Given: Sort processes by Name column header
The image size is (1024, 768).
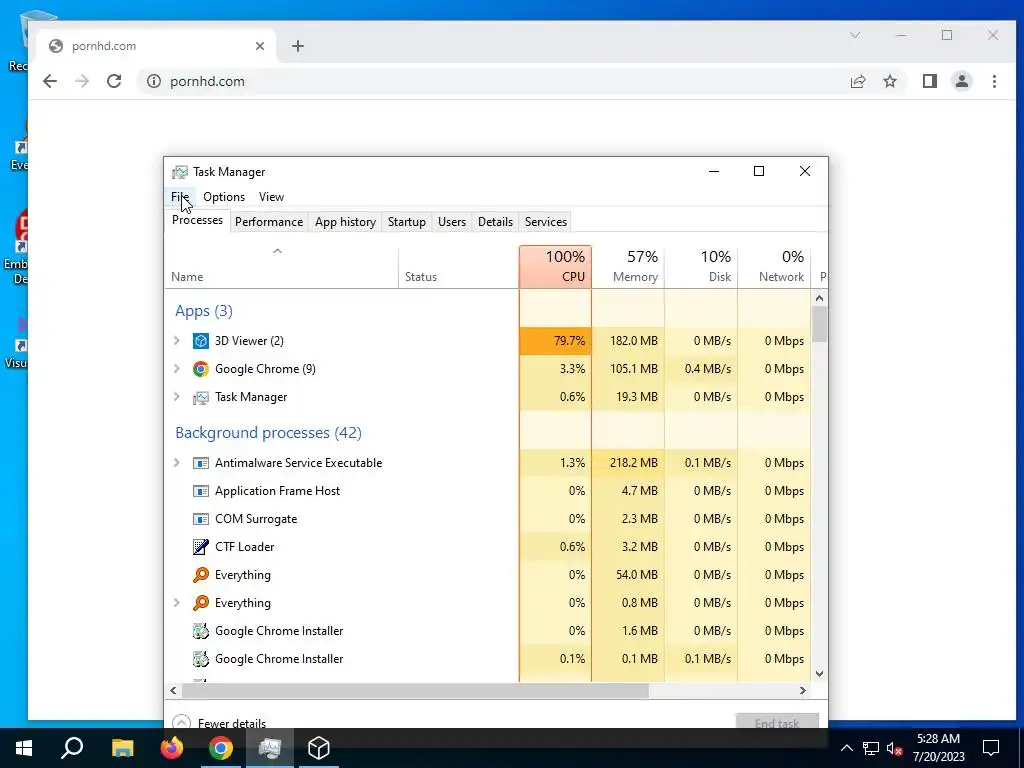Looking at the screenshot, I should click(281, 266).
